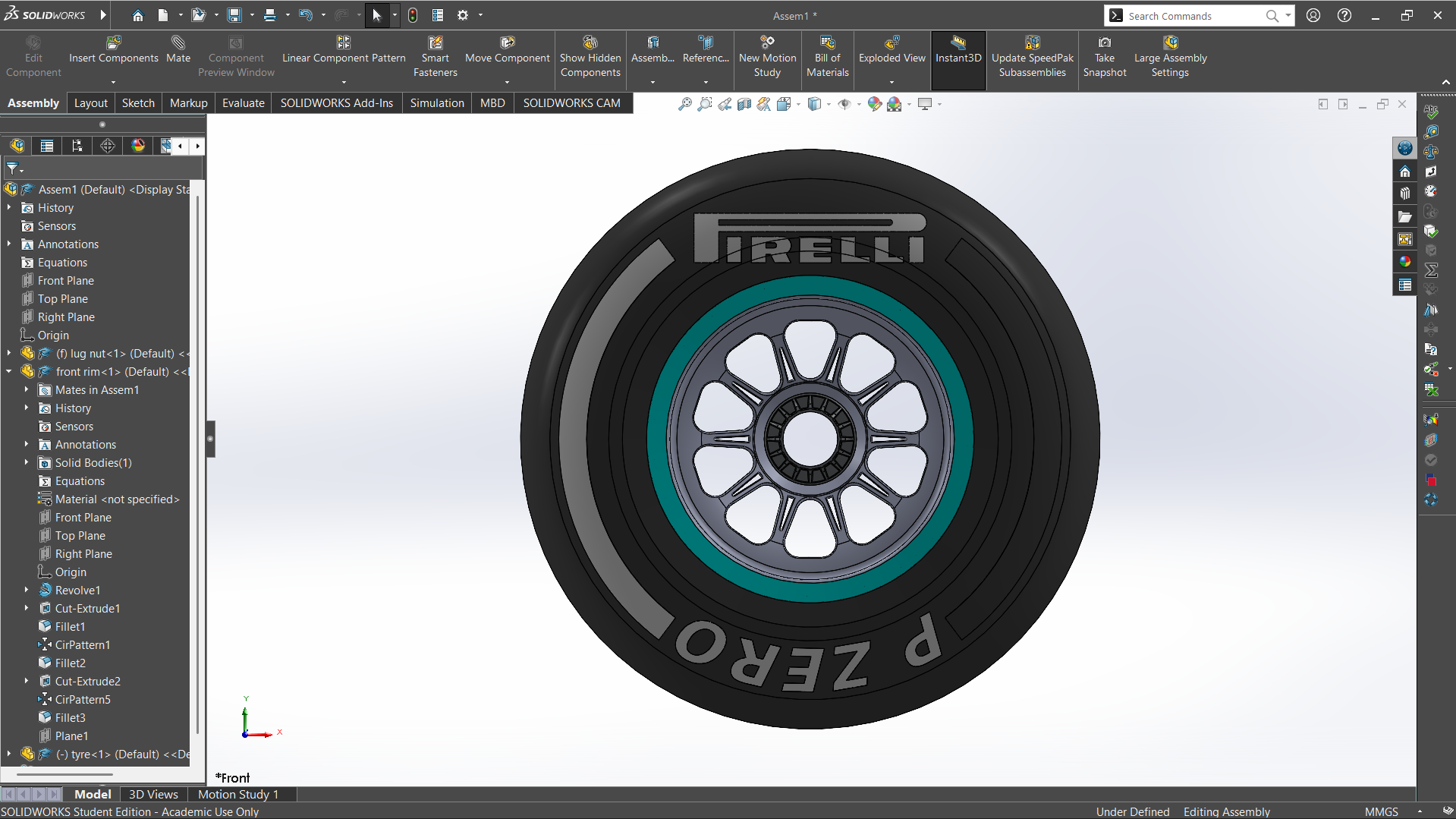Expand SOLIDWORKS main menu arrow
1456x819 pixels.
tap(103, 15)
